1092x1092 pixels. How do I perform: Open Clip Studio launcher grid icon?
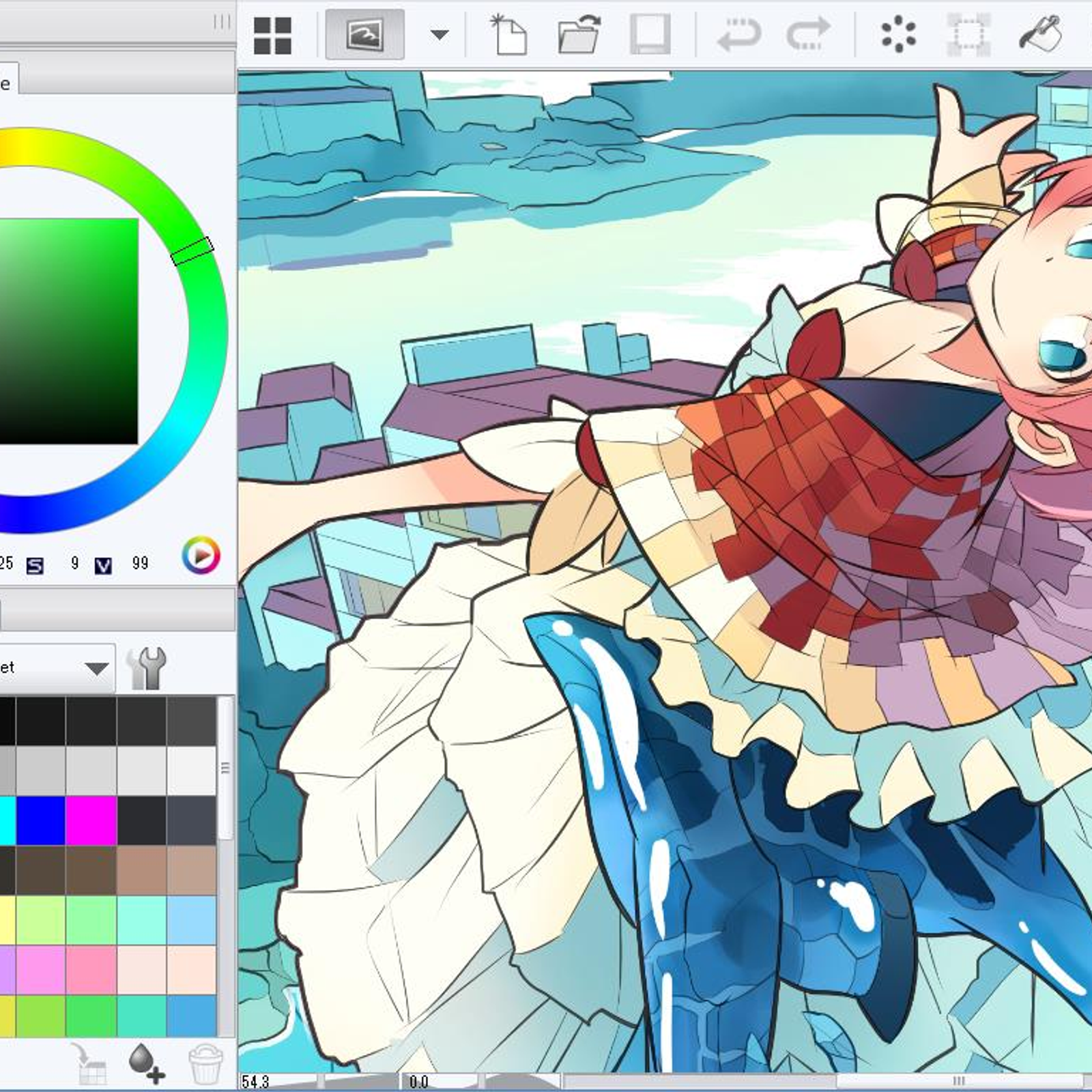(272, 35)
